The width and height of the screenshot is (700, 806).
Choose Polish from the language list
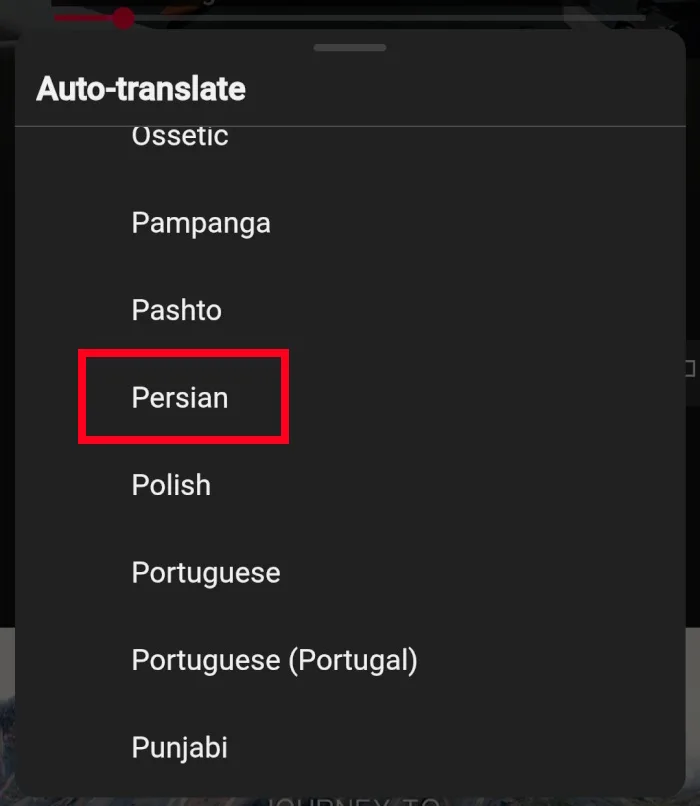click(170, 485)
